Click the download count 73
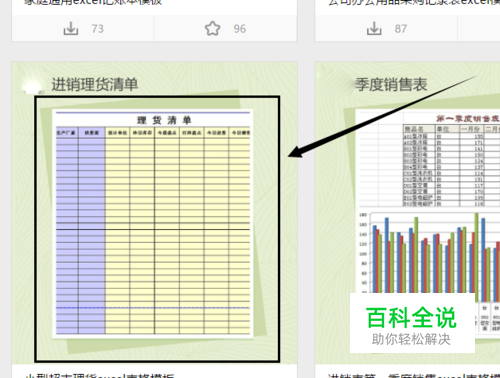The height and width of the screenshot is (378, 500). pos(98,29)
